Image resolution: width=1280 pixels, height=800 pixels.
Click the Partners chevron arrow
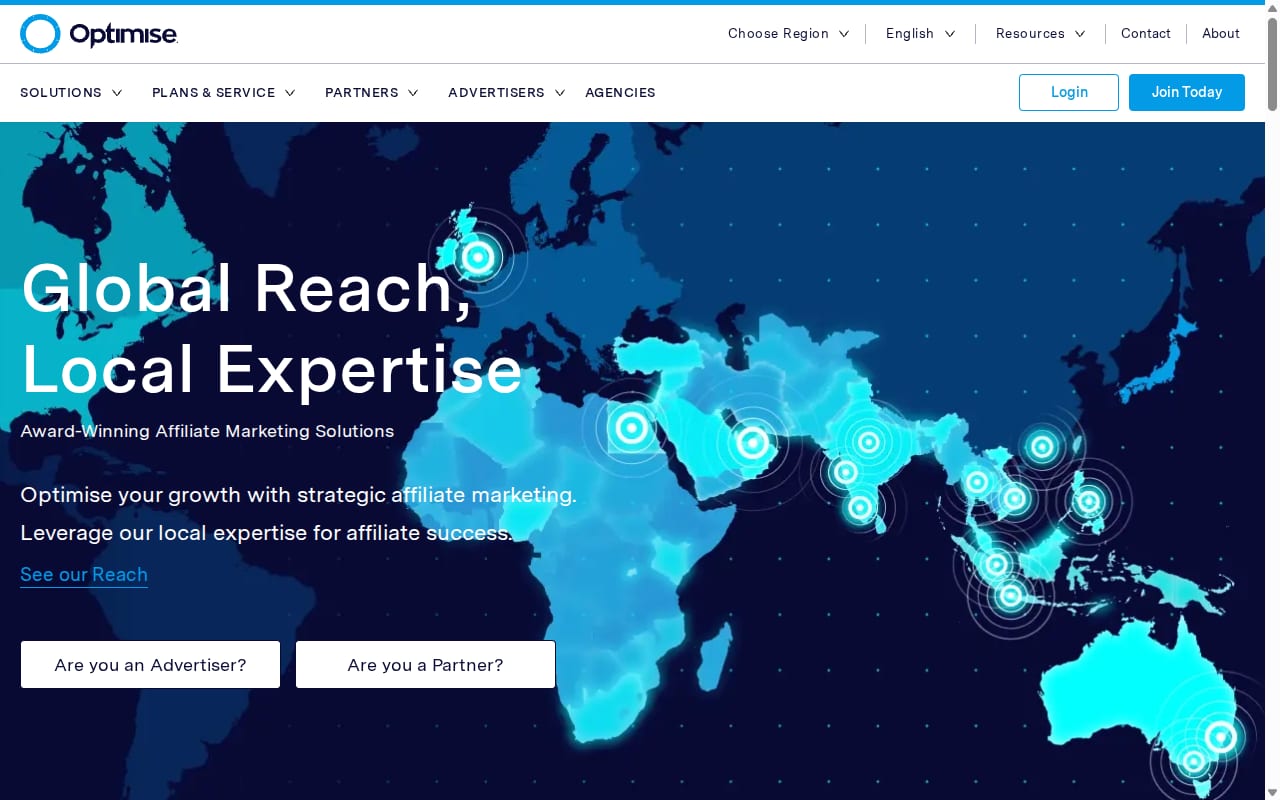tap(413, 93)
